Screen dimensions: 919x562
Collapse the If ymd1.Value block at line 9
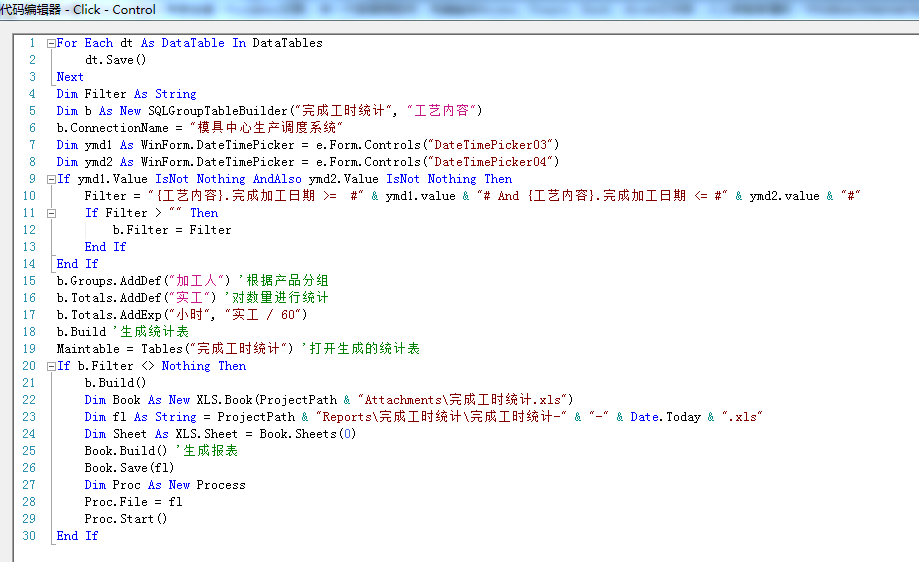pos(51,179)
